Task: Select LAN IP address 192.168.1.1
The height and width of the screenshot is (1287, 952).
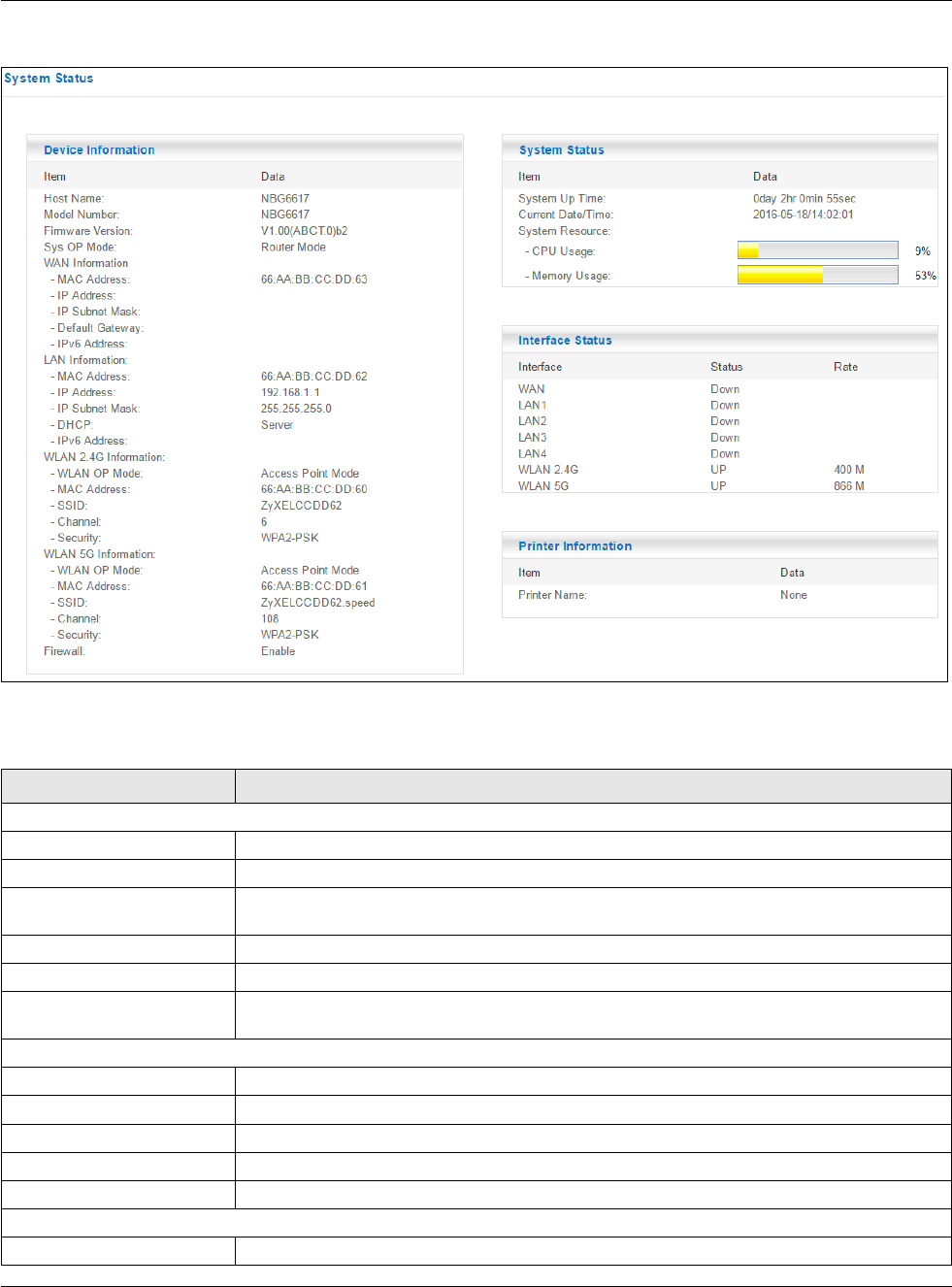Action: pyautogui.click(x=290, y=392)
